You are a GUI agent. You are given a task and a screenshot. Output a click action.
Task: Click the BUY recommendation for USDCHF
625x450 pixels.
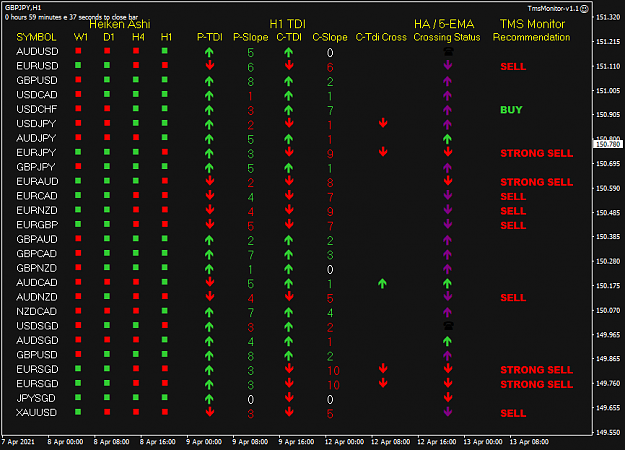[511, 110]
